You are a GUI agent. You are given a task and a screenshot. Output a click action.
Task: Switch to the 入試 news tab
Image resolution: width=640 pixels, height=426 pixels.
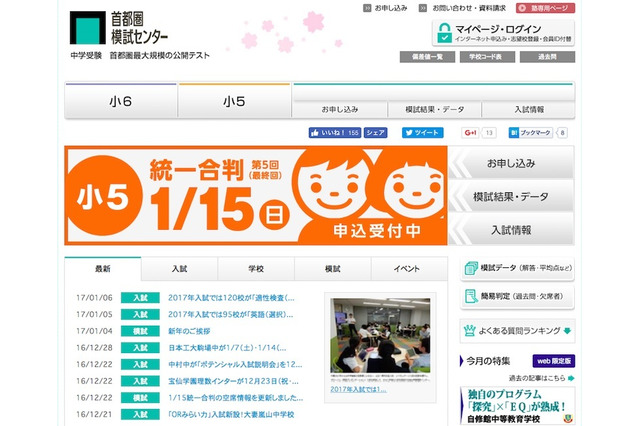click(x=180, y=268)
